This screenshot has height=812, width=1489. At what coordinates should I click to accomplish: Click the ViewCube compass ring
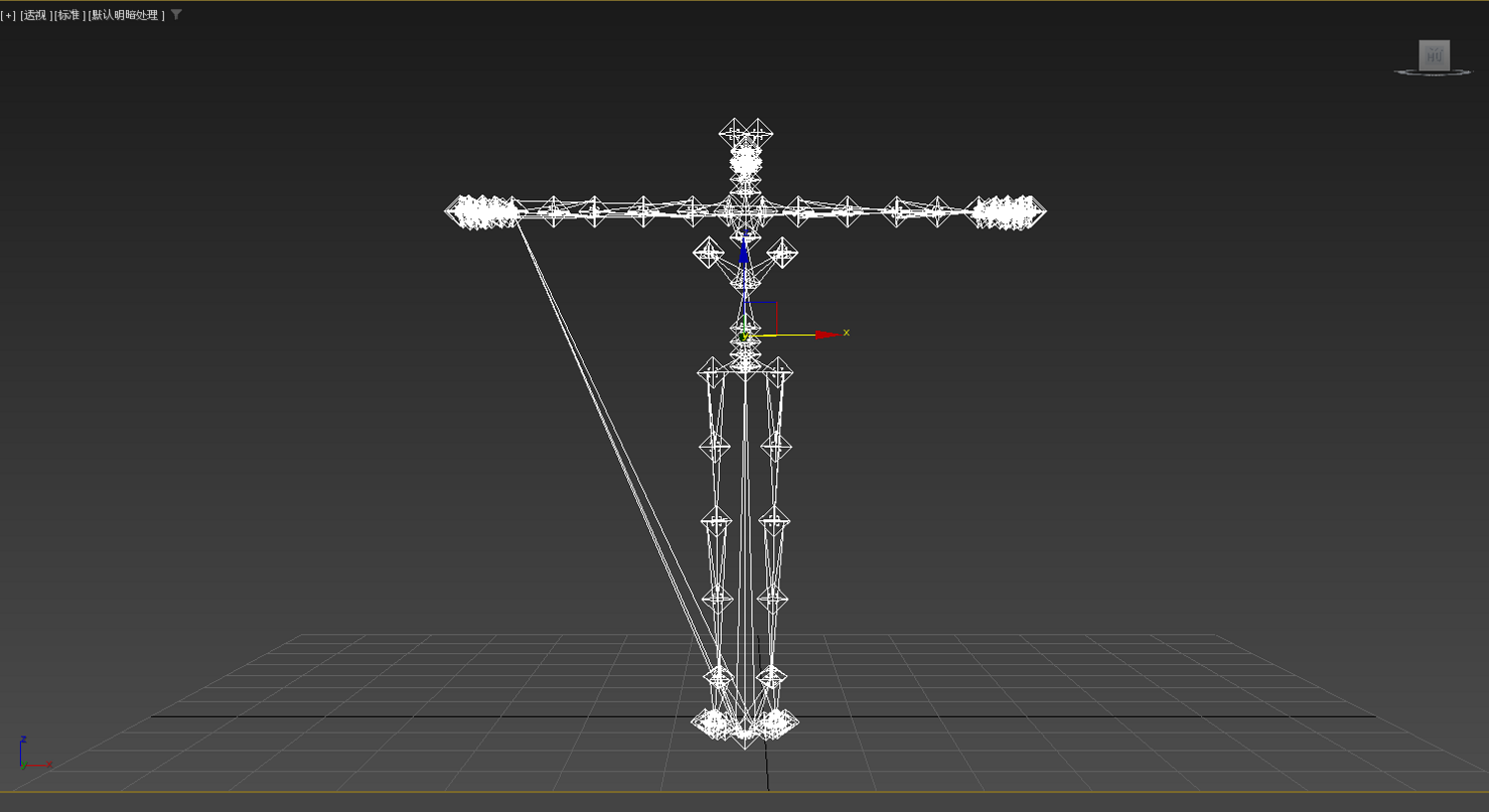pos(1433,72)
